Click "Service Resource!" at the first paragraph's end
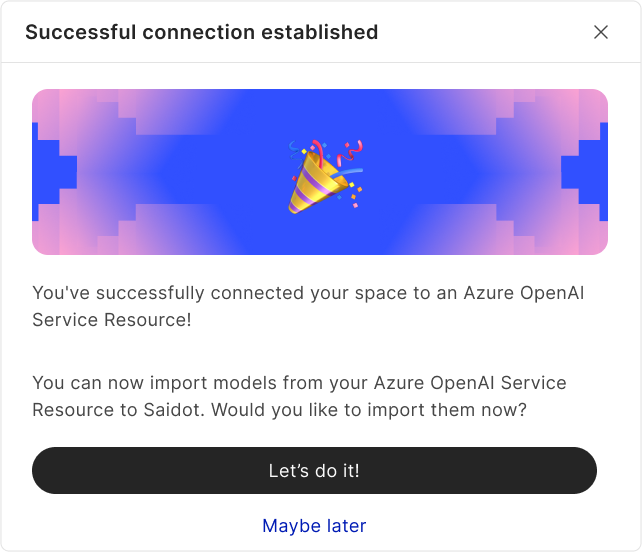Screen dimensions: 642x552 [112, 320]
